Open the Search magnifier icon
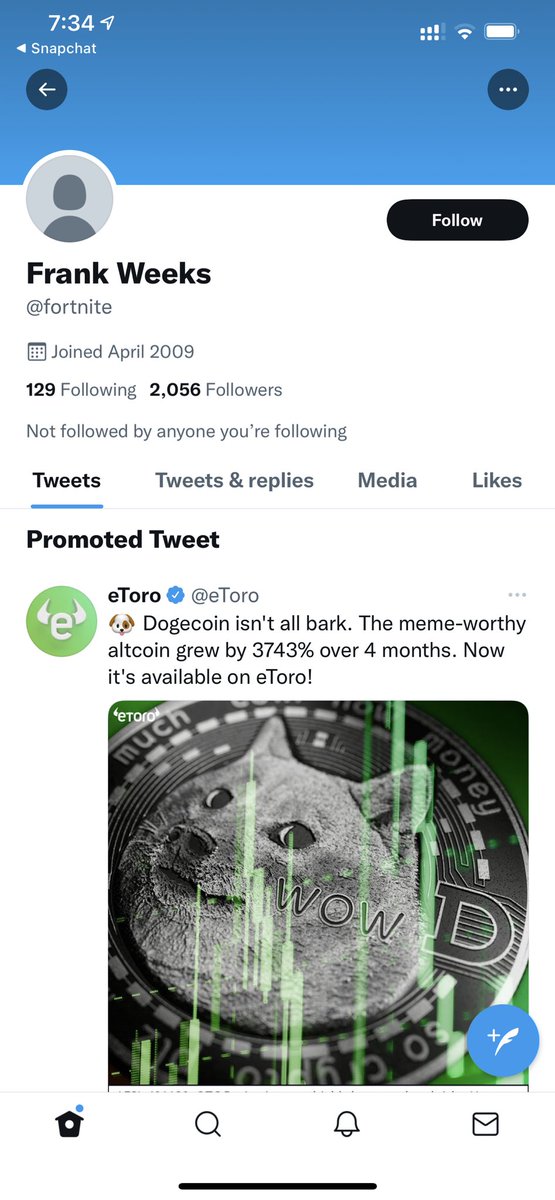555x1200 pixels. [208, 1125]
